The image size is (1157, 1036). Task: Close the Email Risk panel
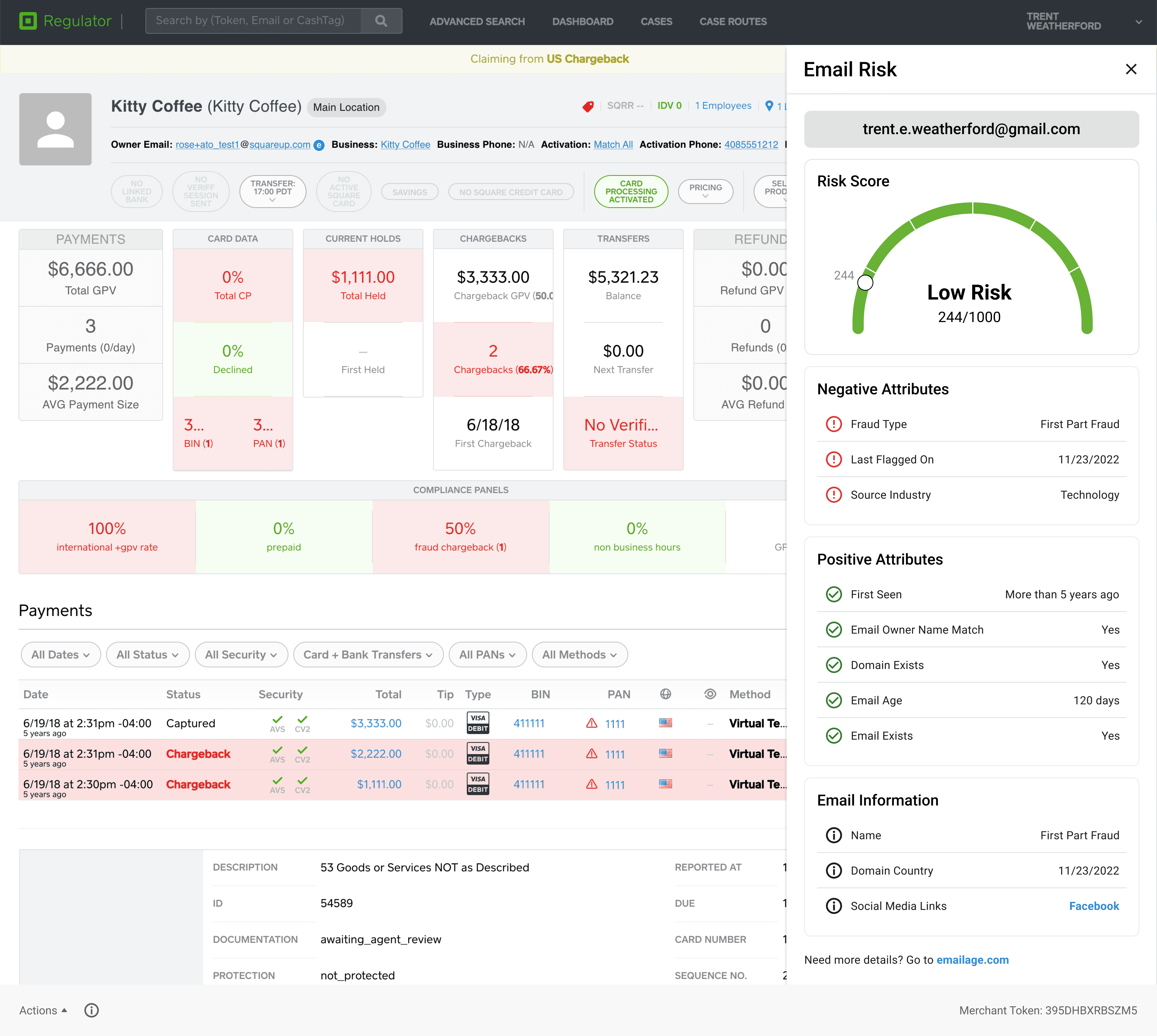point(1131,69)
